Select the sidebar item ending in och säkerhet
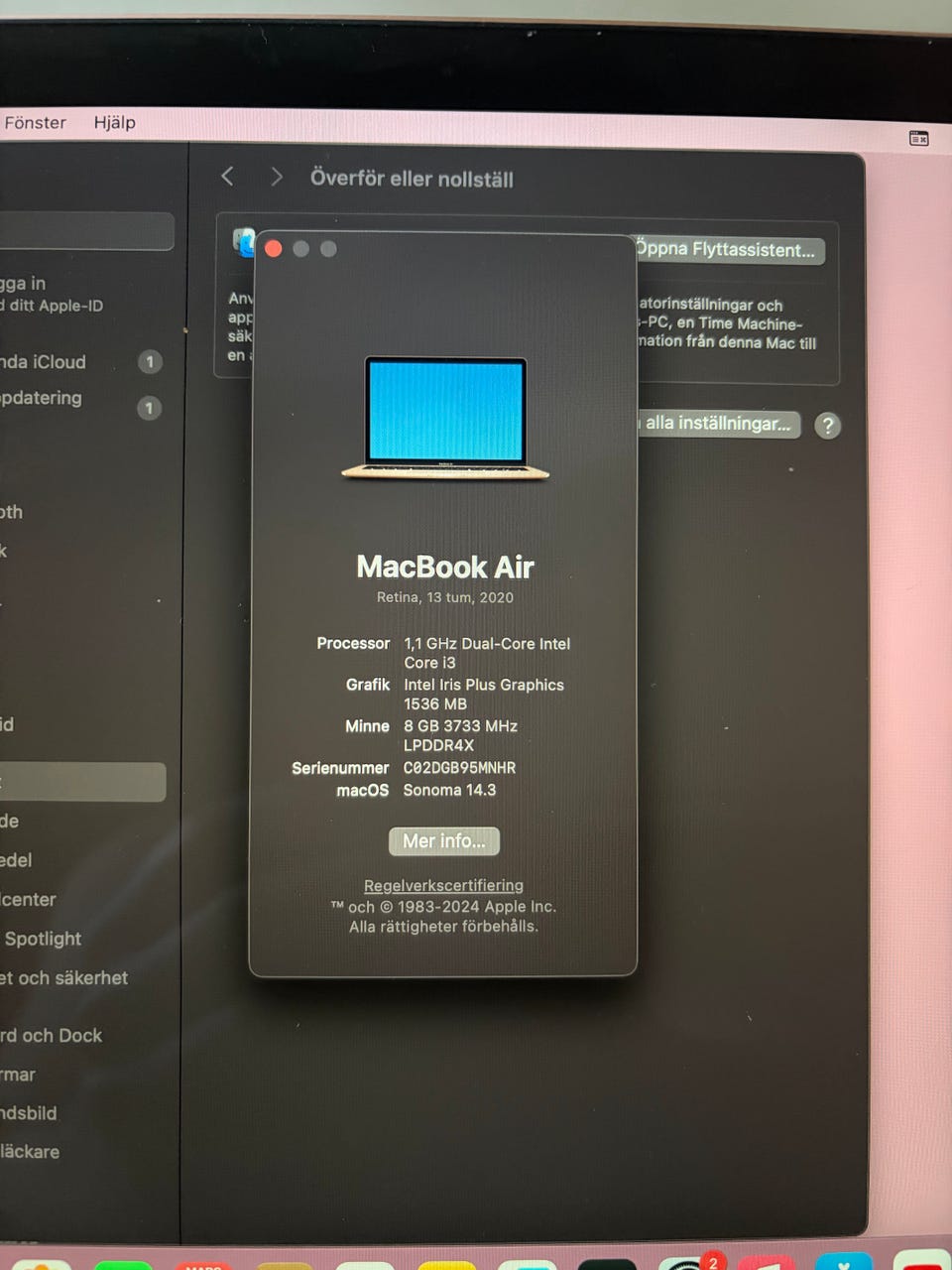This screenshot has height=1270, width=952. point(63,978)
